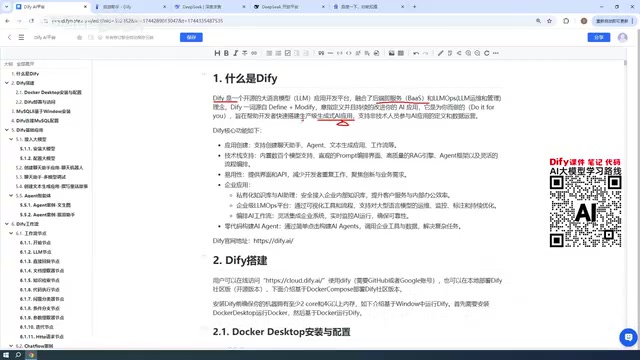Collapse outline section 6.2 Chatflow案例
Screen dimensions: 640x360
(11, 346)
